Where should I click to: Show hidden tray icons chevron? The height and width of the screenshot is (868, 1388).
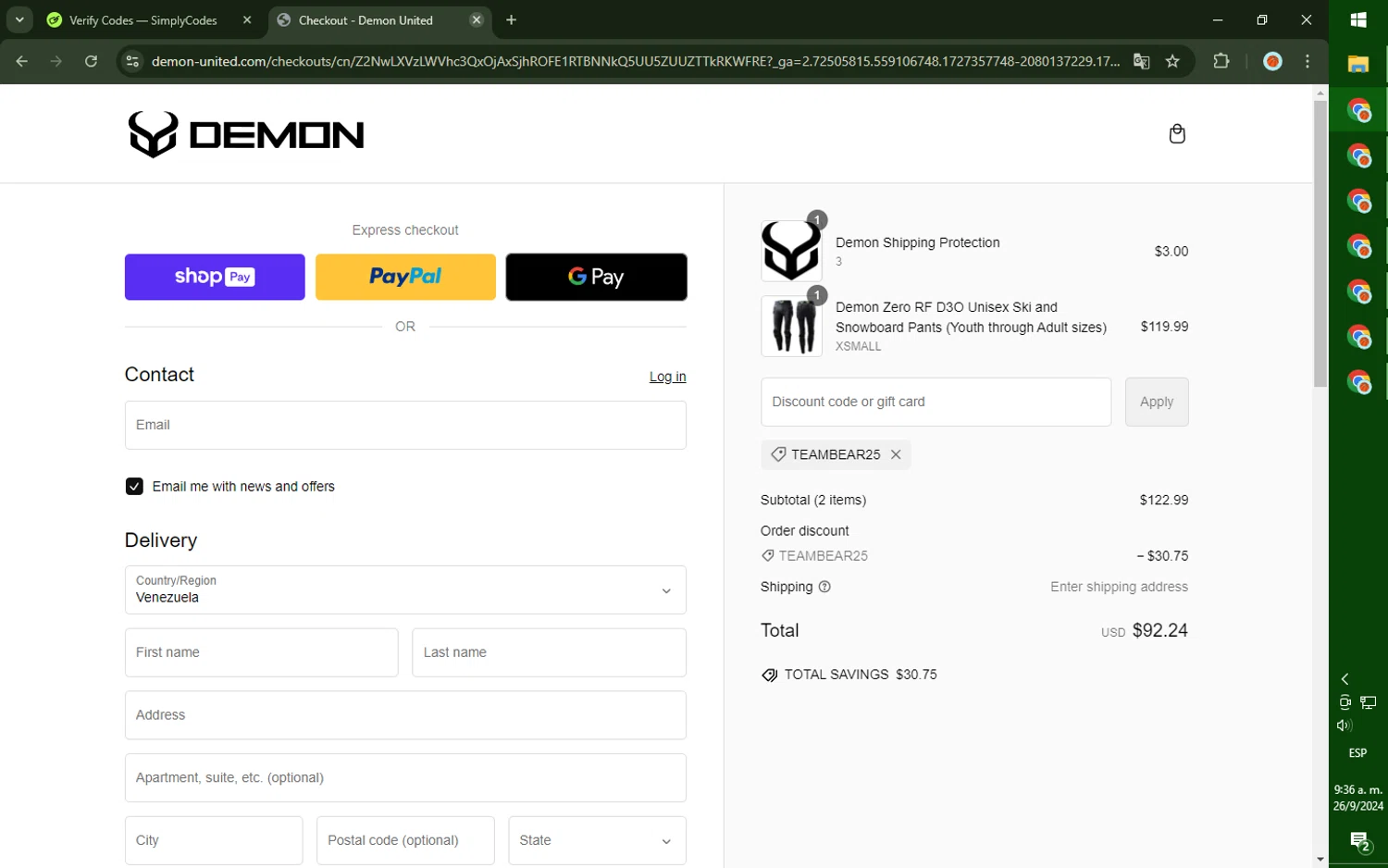point(1345,678)
